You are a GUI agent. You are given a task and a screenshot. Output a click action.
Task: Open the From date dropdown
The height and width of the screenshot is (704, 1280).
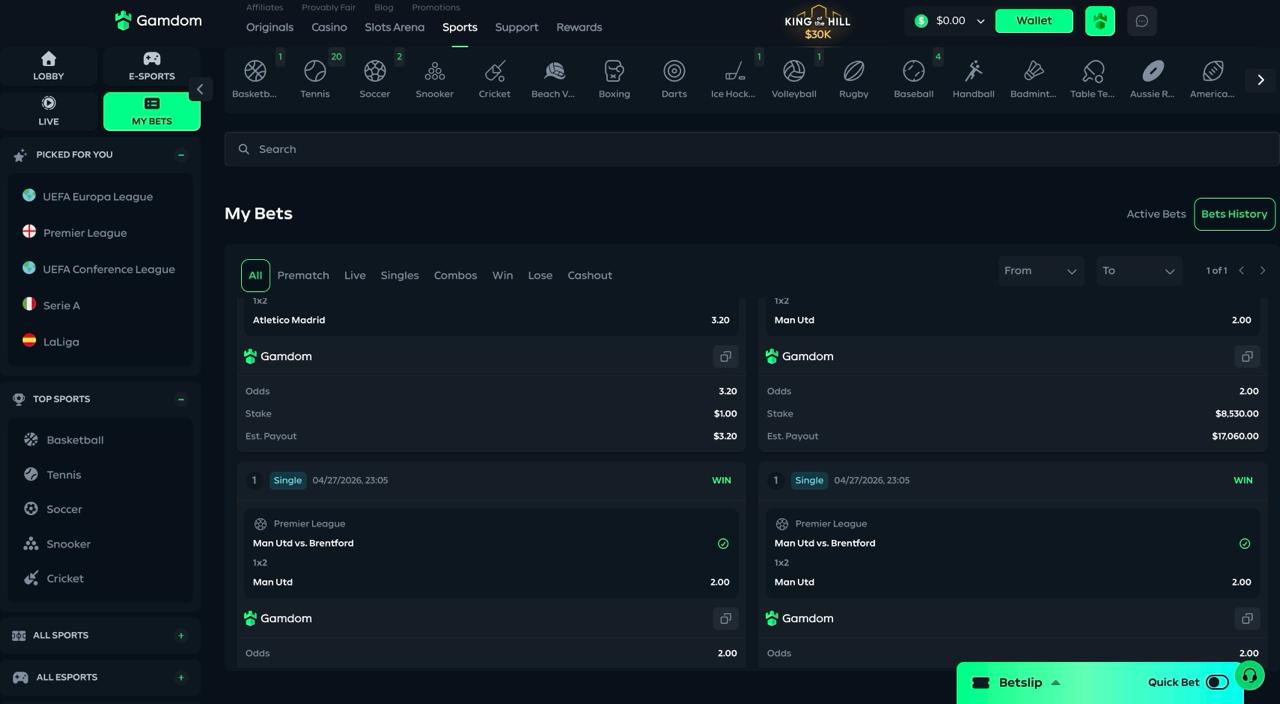click(1040, 271)
